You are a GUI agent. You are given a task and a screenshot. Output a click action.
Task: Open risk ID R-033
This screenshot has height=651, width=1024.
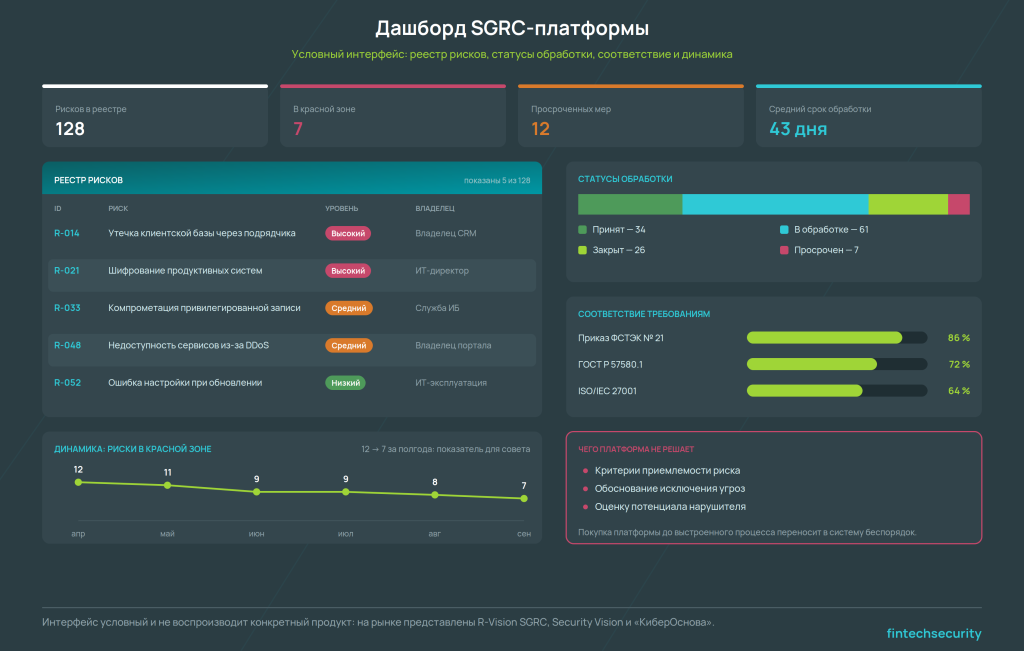click(67, 308)
